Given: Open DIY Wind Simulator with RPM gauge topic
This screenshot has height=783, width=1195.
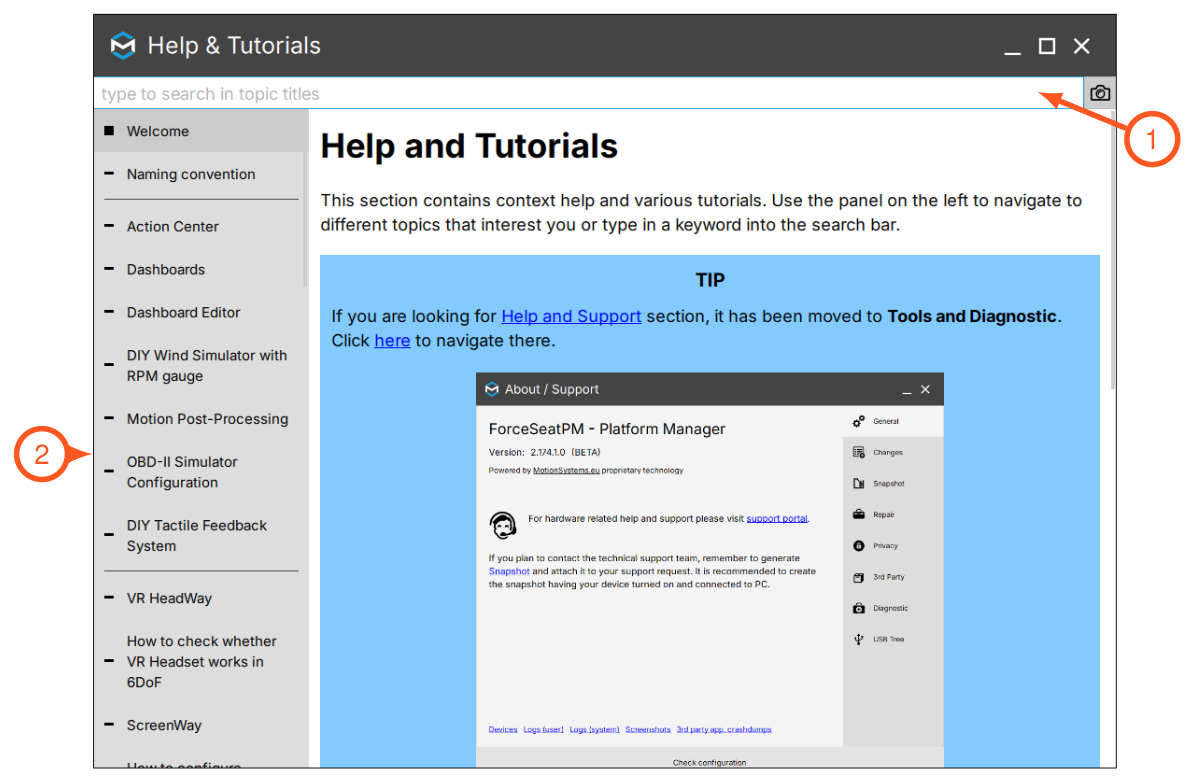Looking at the screenshot, I should coord(201,365).
